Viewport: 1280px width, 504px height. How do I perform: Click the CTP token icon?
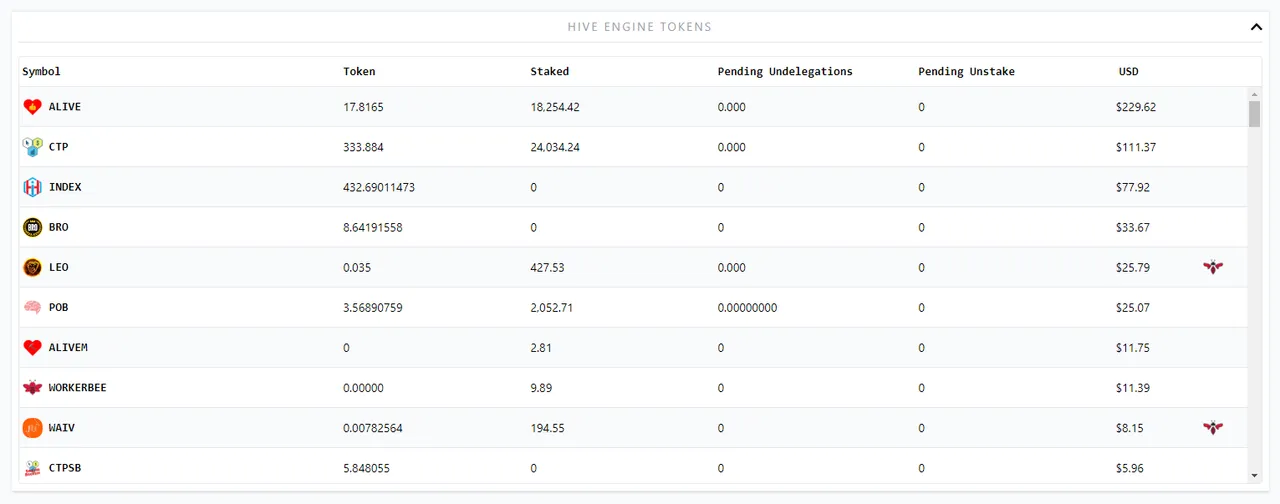tap(32, 147)
